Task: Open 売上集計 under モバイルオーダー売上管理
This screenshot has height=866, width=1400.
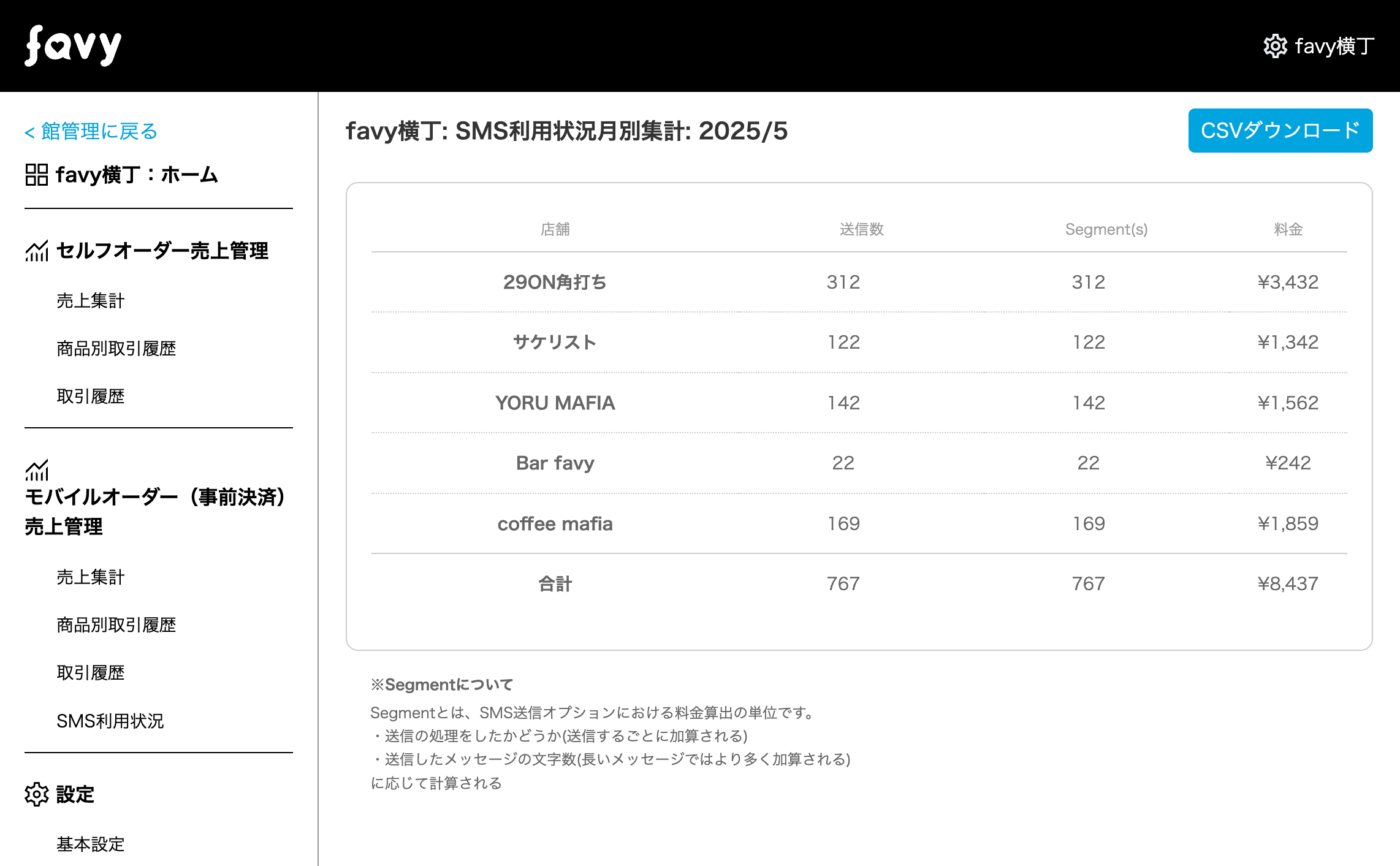Action: pos(91,577)
